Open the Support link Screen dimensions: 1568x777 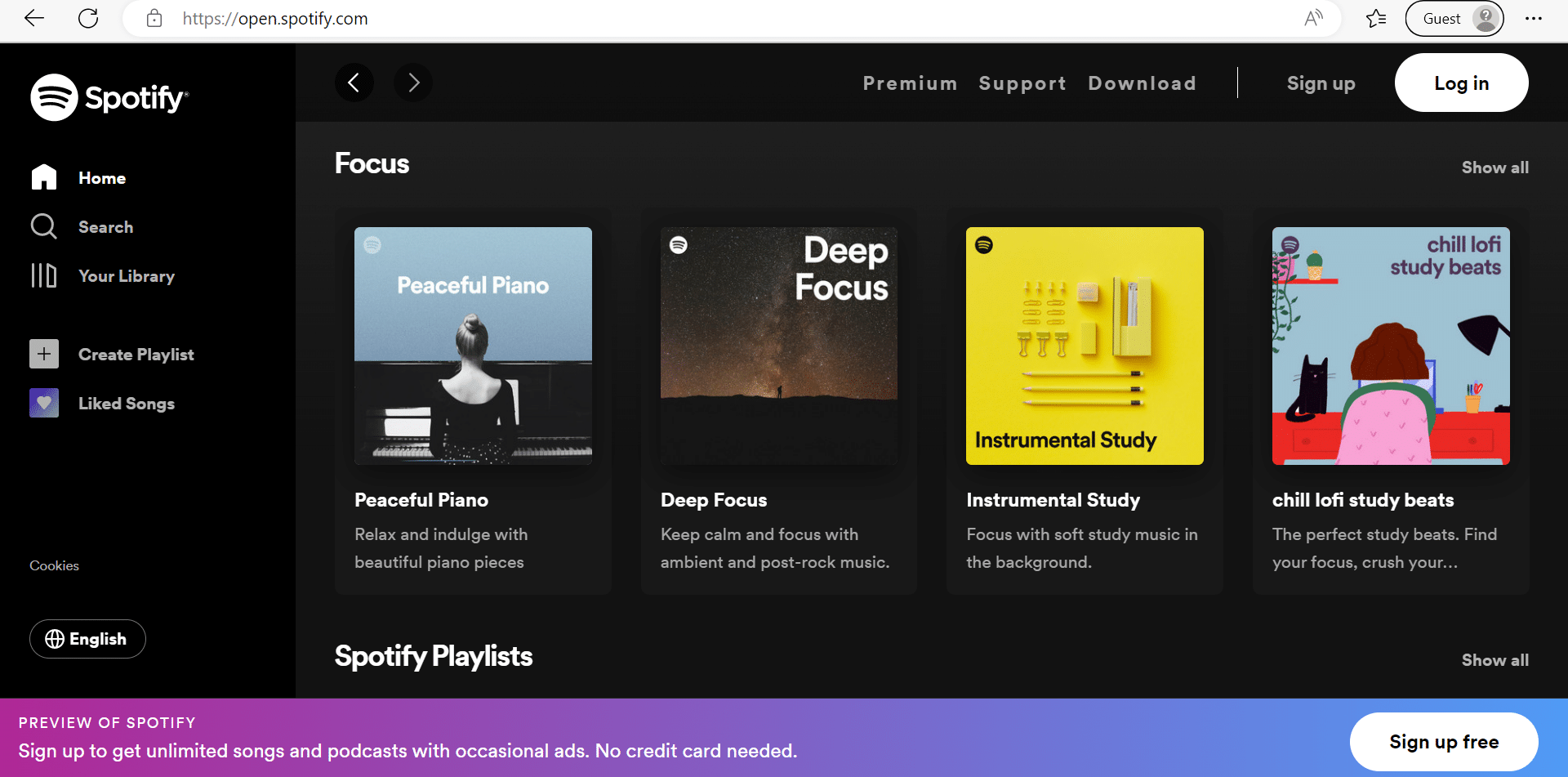[1022, 83]
